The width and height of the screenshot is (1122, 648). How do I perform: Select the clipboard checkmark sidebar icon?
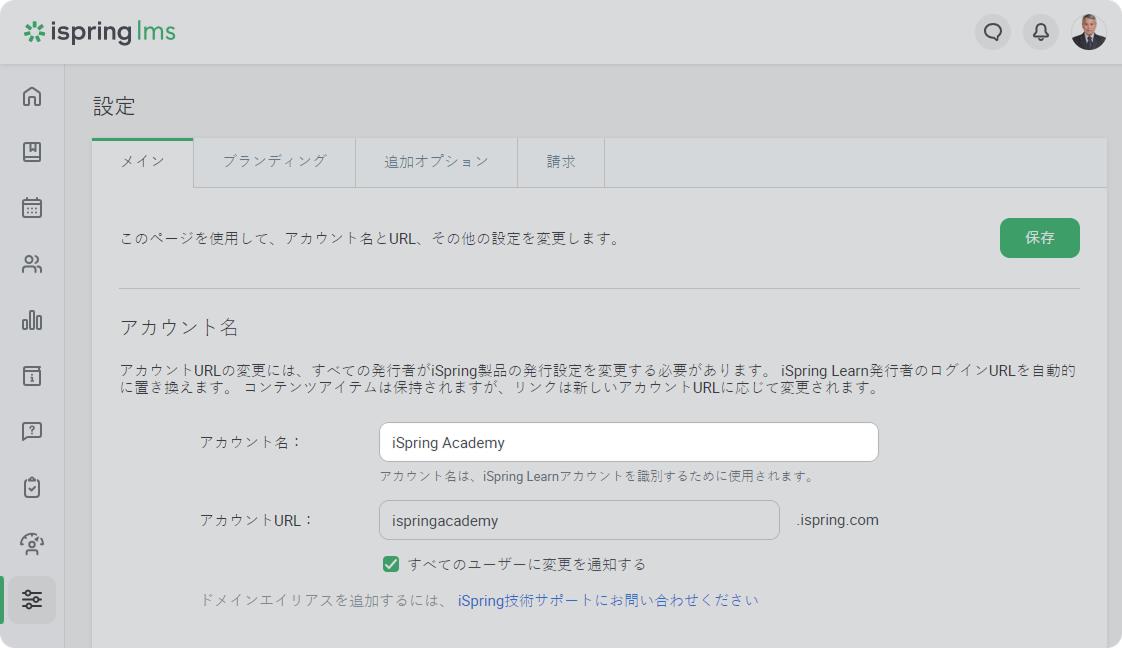coord(32,488)
